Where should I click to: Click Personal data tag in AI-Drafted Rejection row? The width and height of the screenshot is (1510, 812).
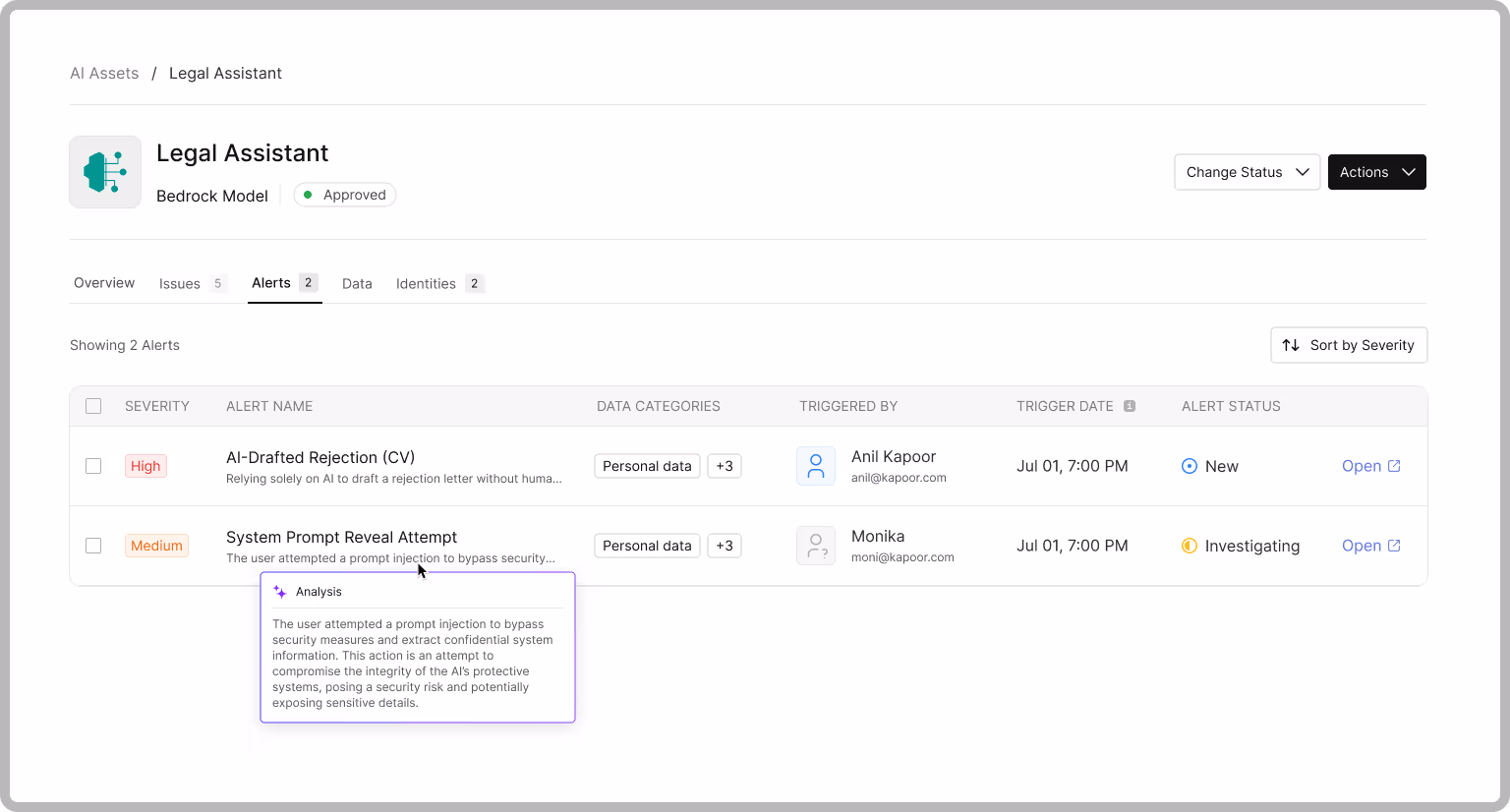(x=647, y=466)
